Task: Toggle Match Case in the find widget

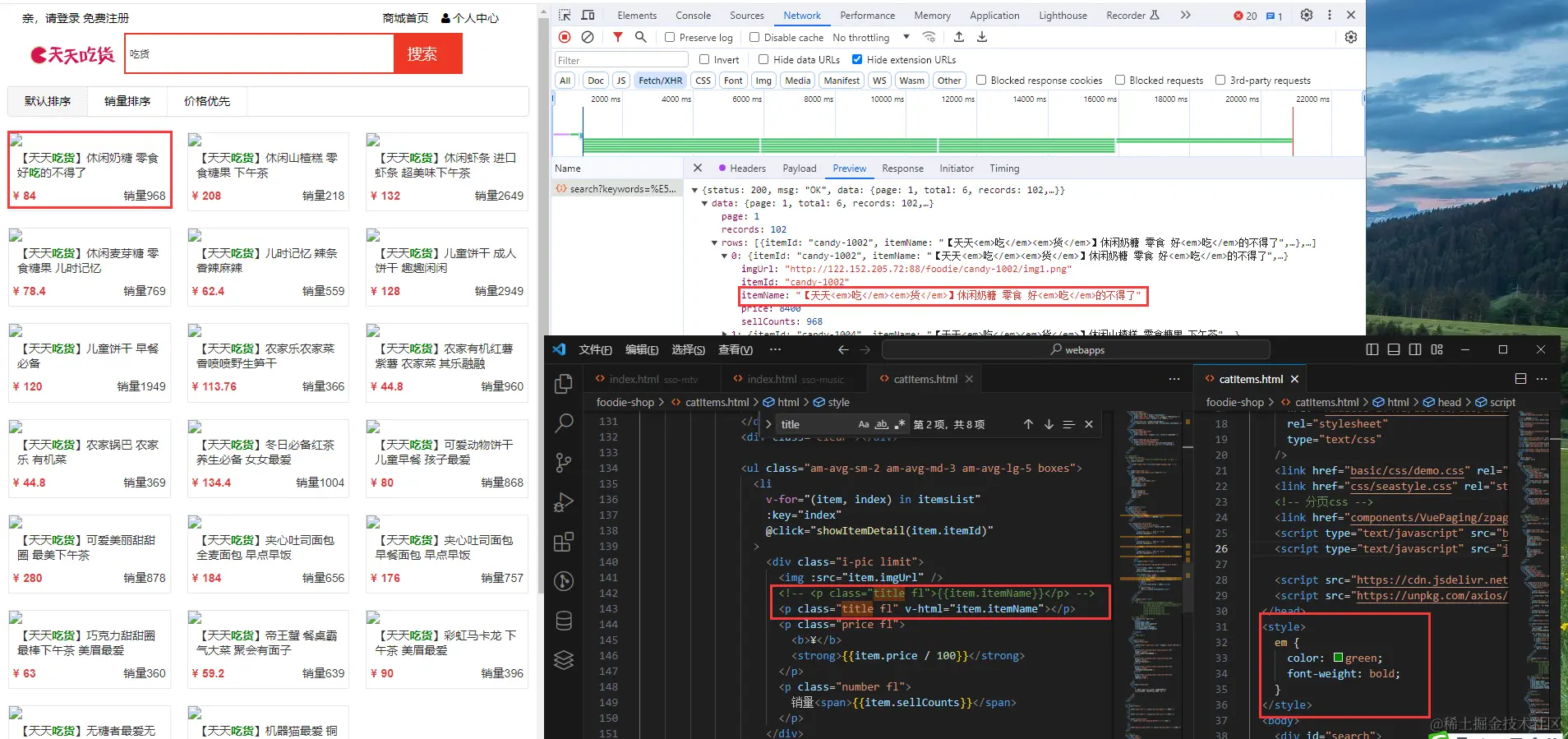Action: (x=864, y=424)
